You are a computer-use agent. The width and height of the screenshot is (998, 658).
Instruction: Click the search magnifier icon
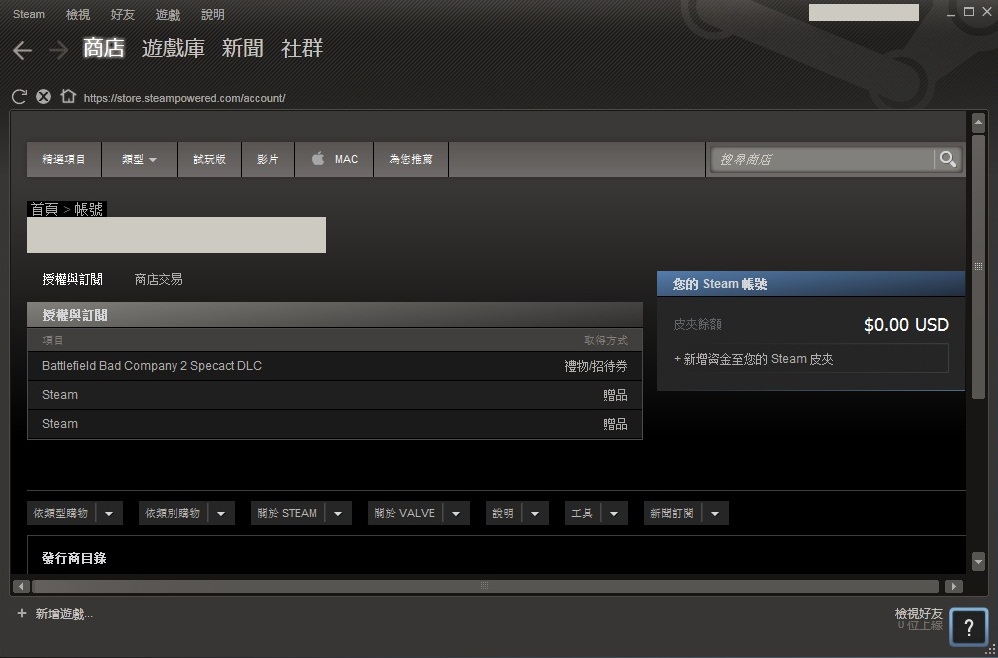click(x=947, y=159)
